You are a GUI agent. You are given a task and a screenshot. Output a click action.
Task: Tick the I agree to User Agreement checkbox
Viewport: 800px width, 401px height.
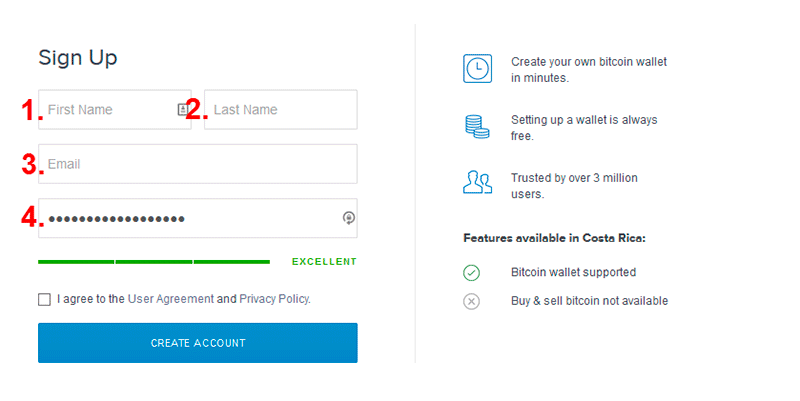tap(44, 299)
